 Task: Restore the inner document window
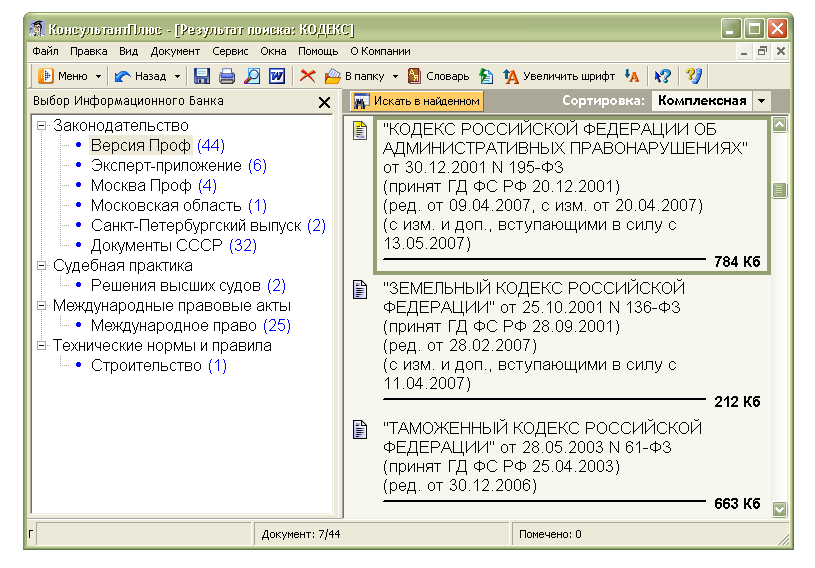pos(763,51)
